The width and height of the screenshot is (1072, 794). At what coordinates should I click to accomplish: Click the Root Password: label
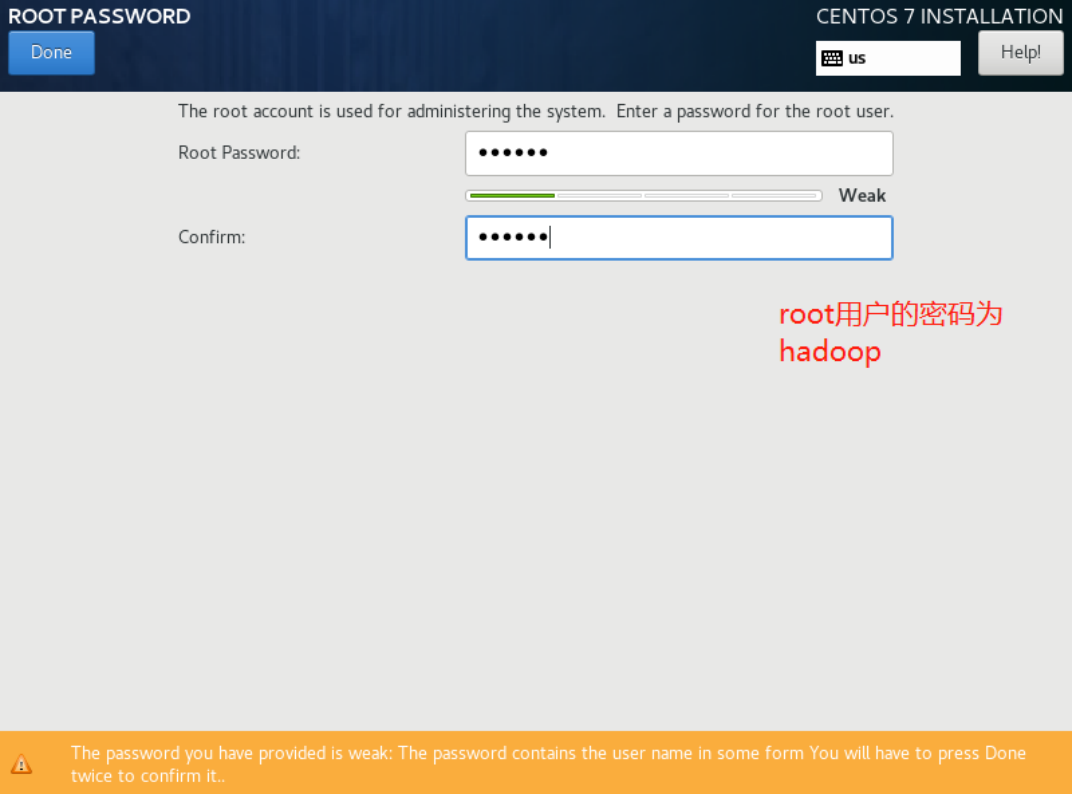tap(239, 153)
